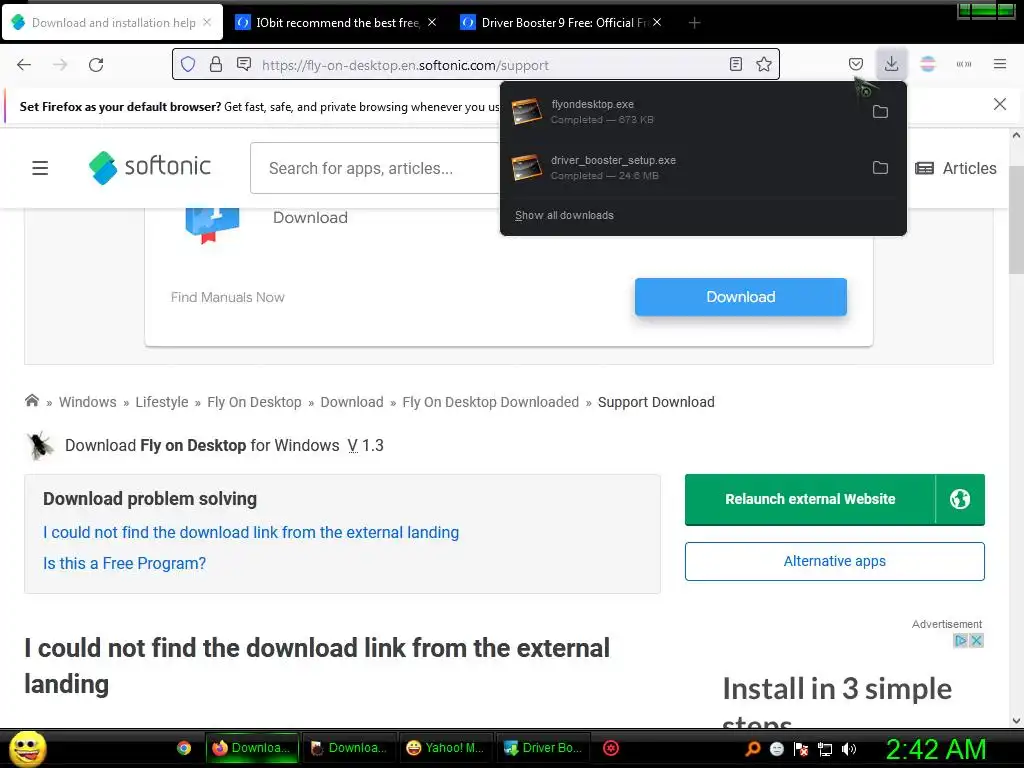Switch to the IObit recommend tab
This screenshot has height=768, width=1024.
pyautogui.click(x=337, y=23)
